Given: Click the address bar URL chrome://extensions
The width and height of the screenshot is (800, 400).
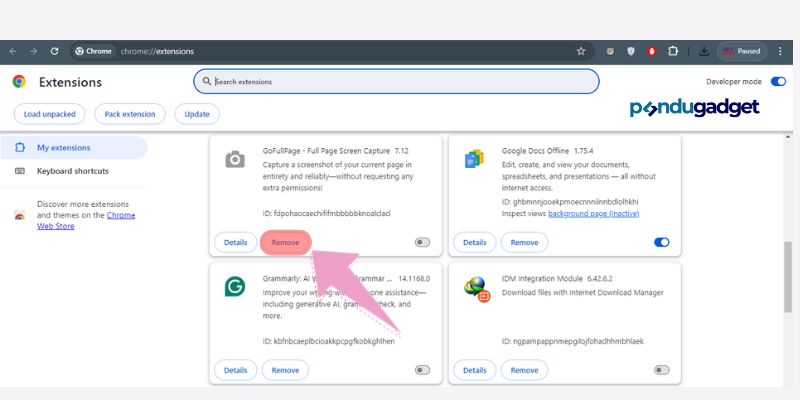Looking at the screenshot, I should tap(157, 51).
